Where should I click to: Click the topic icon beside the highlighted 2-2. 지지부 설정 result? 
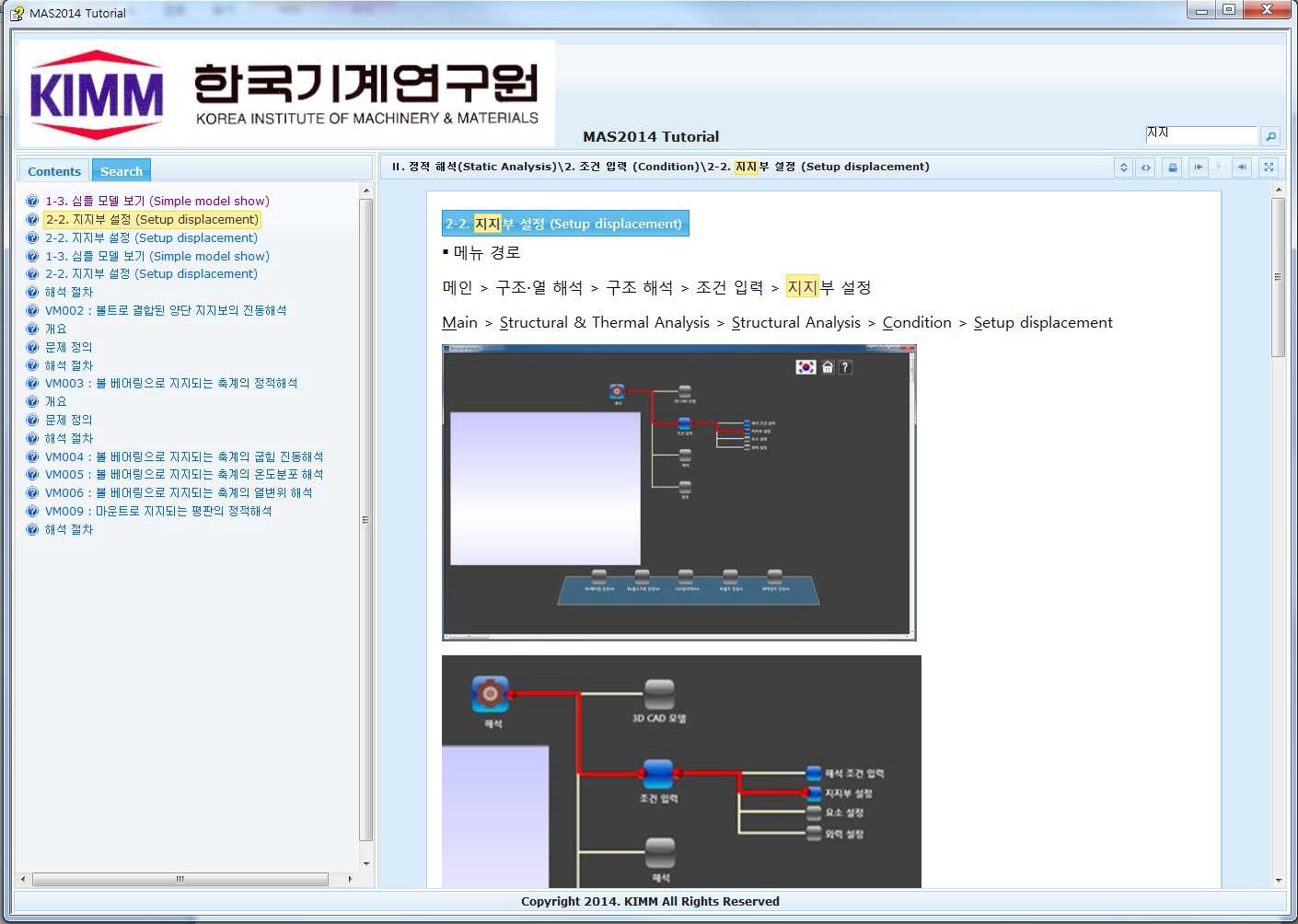(32, 219)
